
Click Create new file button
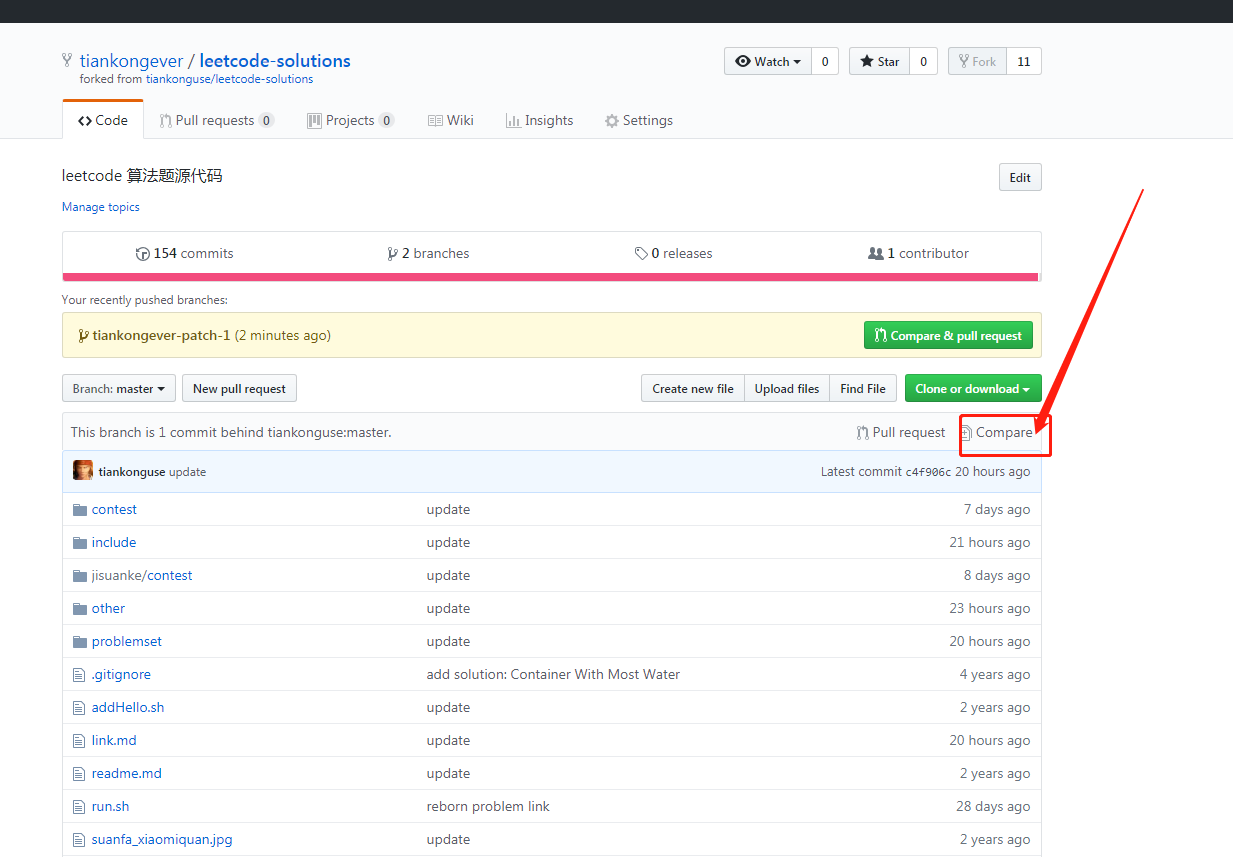click(x=693, y=389)
